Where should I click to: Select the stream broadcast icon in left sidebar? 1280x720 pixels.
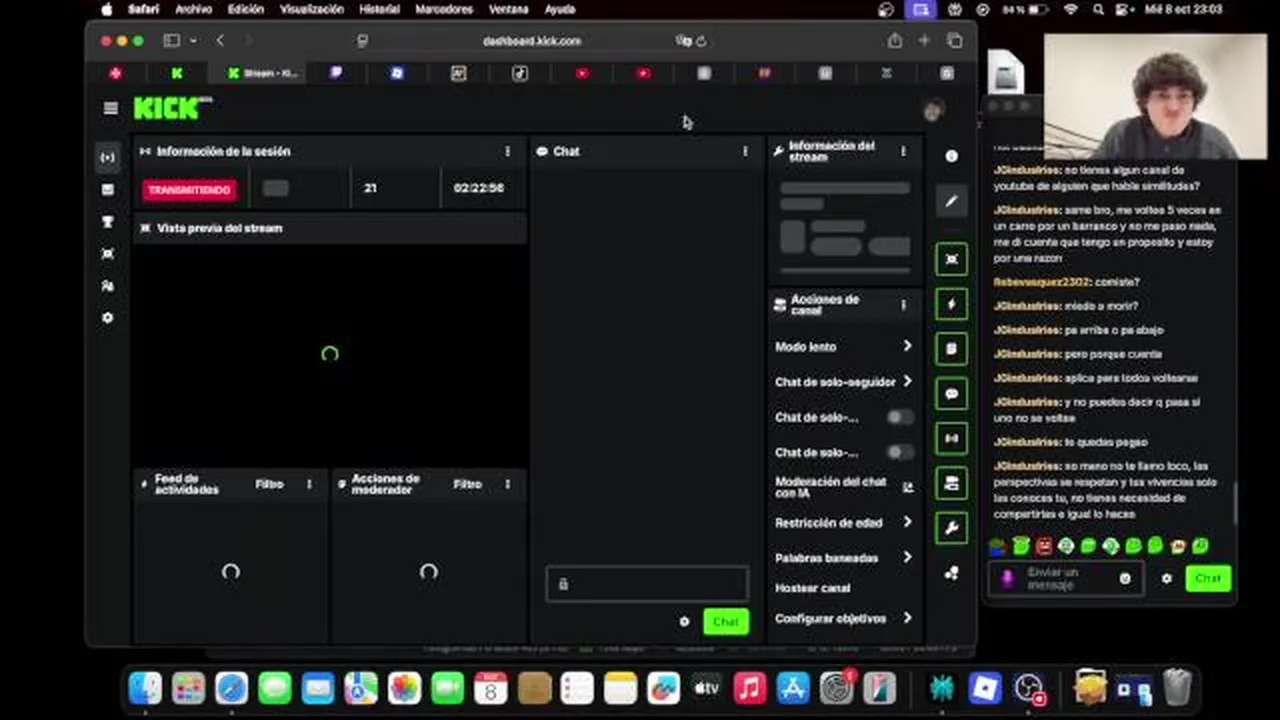pos(108,157)
